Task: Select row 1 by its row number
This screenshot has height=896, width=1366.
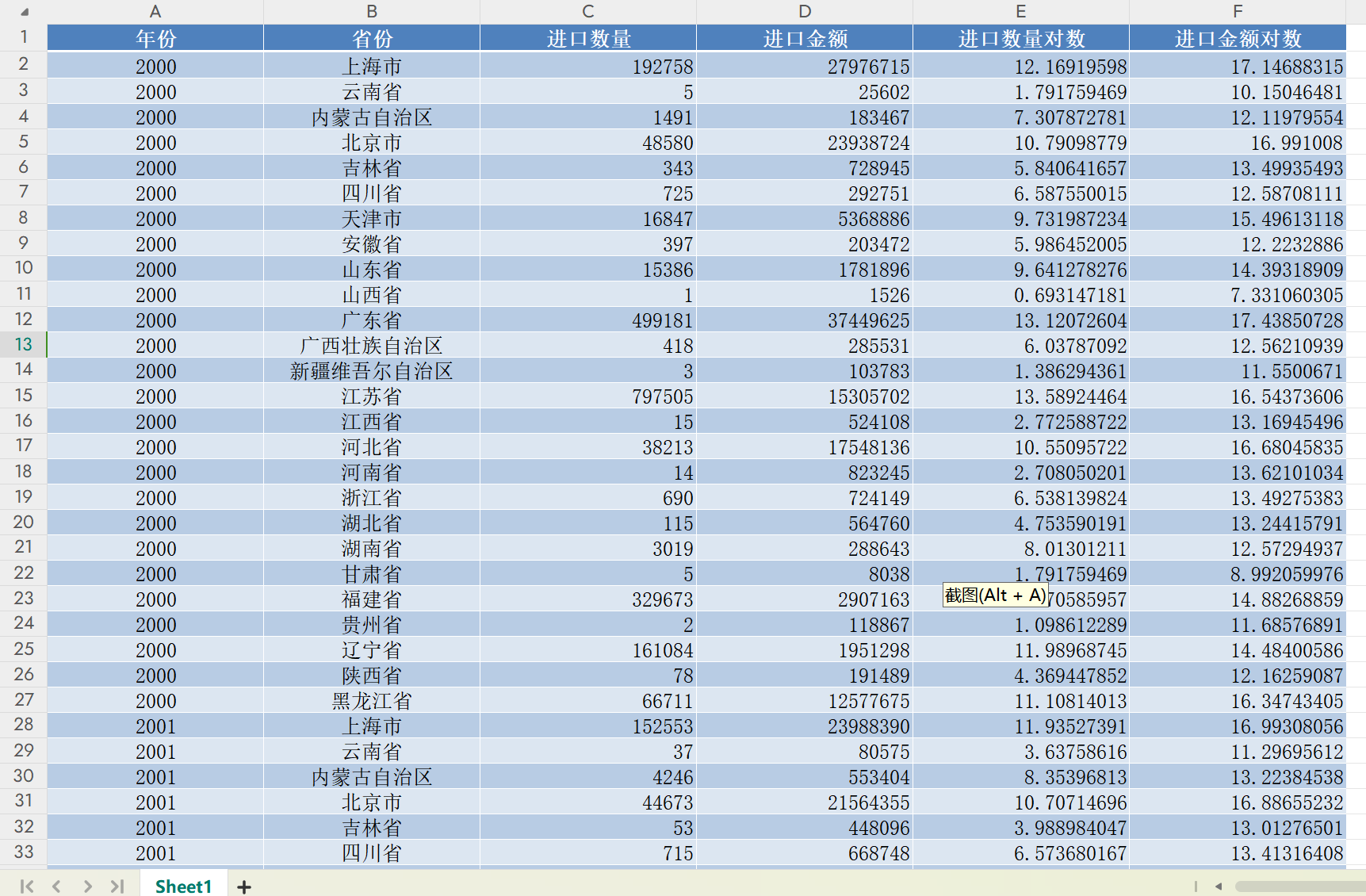Action: [x=23, y=37]
